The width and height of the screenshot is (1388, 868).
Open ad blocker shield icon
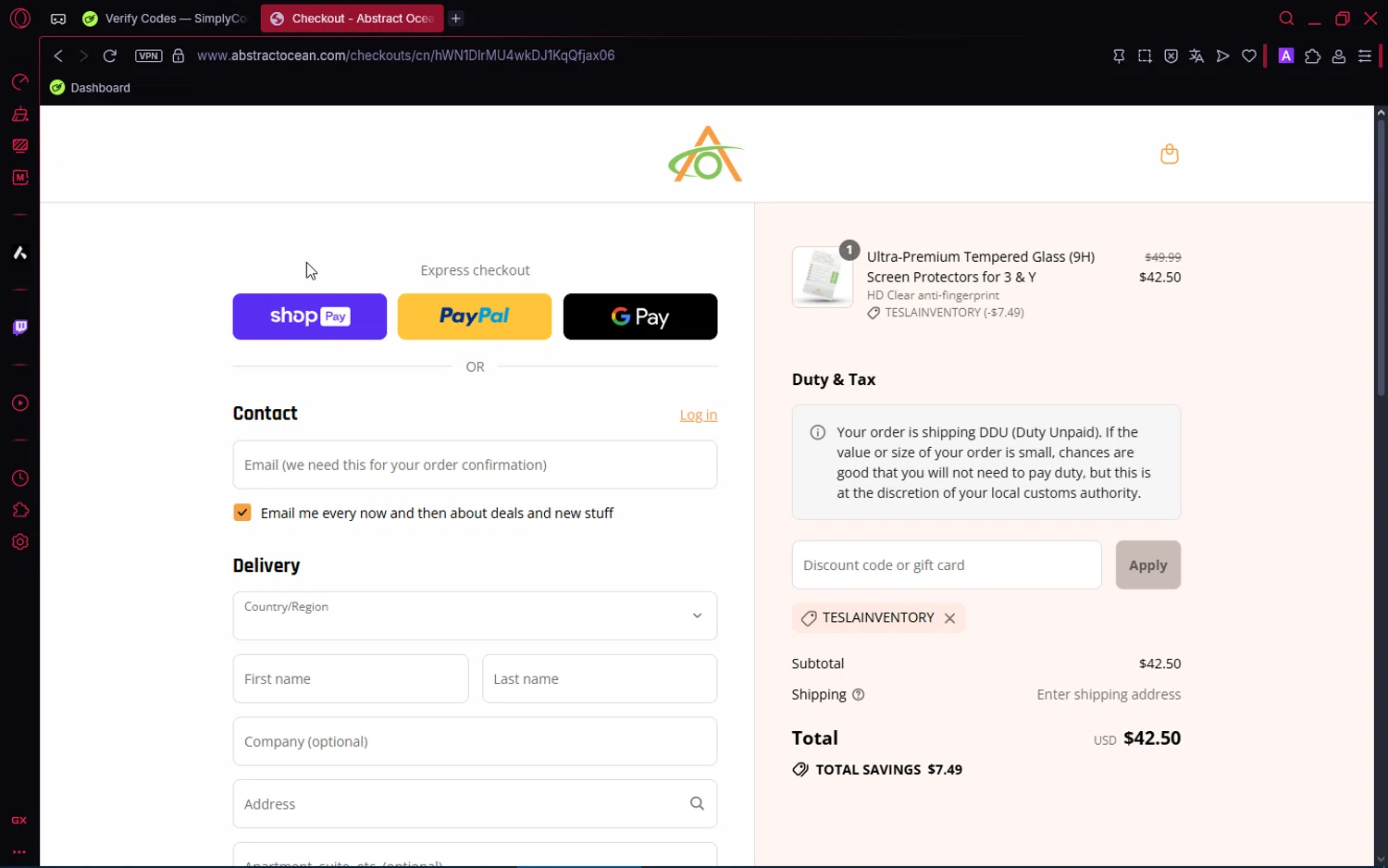click(1171, 56)
